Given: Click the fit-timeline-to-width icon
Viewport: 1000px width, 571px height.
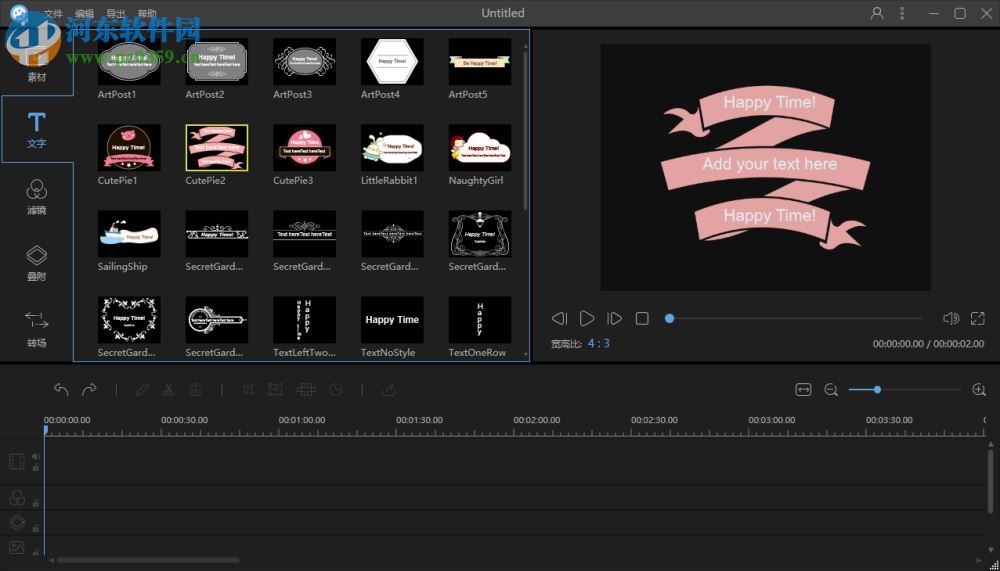Looking at the screenshot, I should [x=803, y=390].
